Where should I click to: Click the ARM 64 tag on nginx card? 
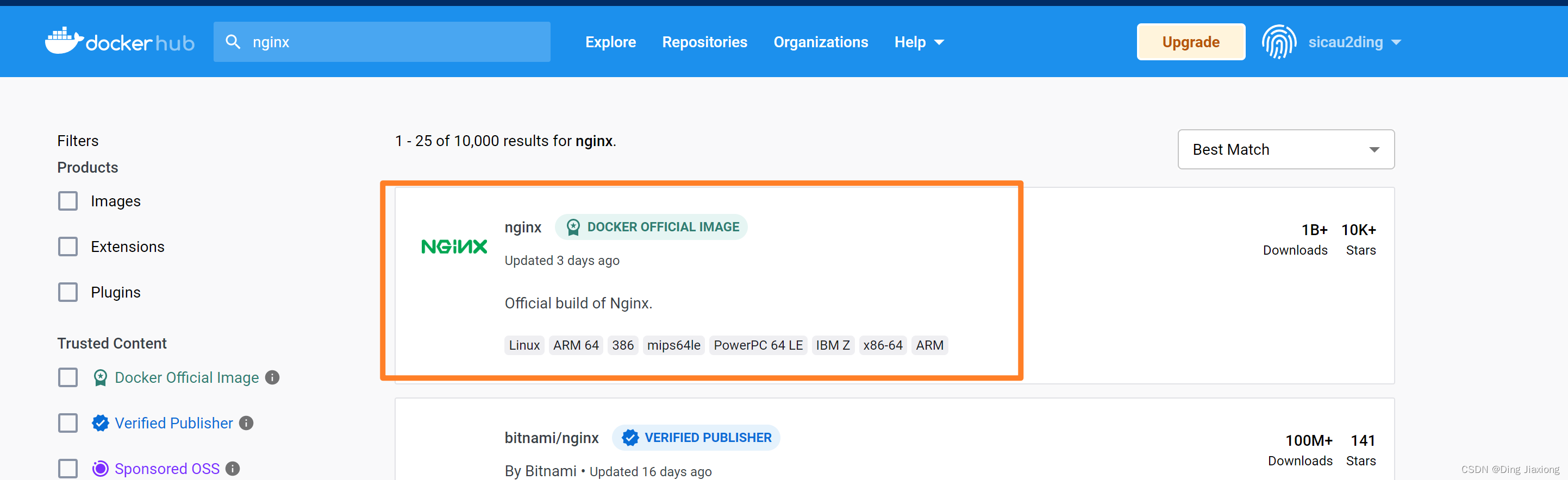tap(576, 345)
